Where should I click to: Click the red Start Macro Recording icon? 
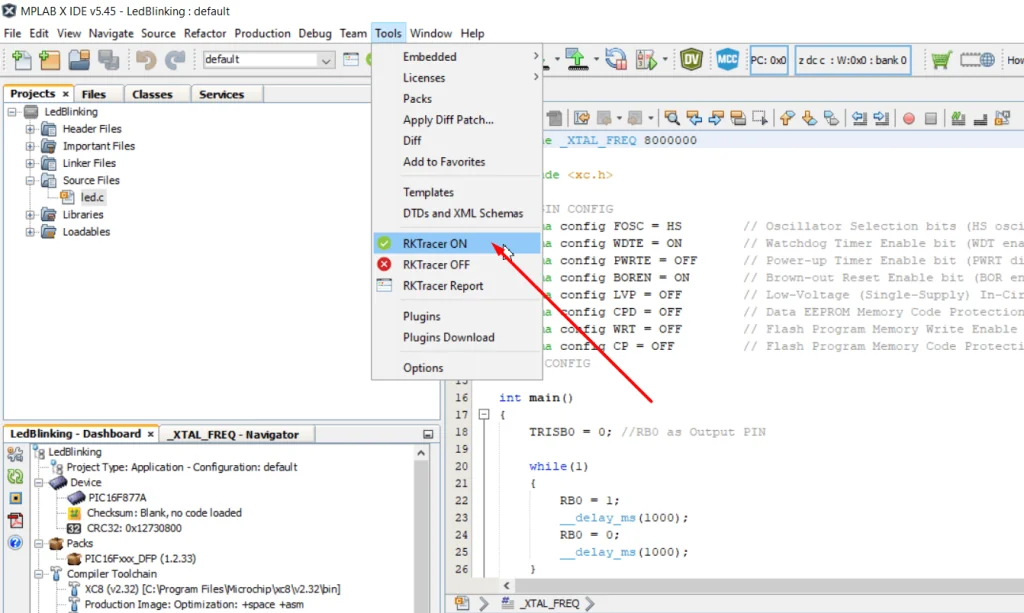click(908, 119)
